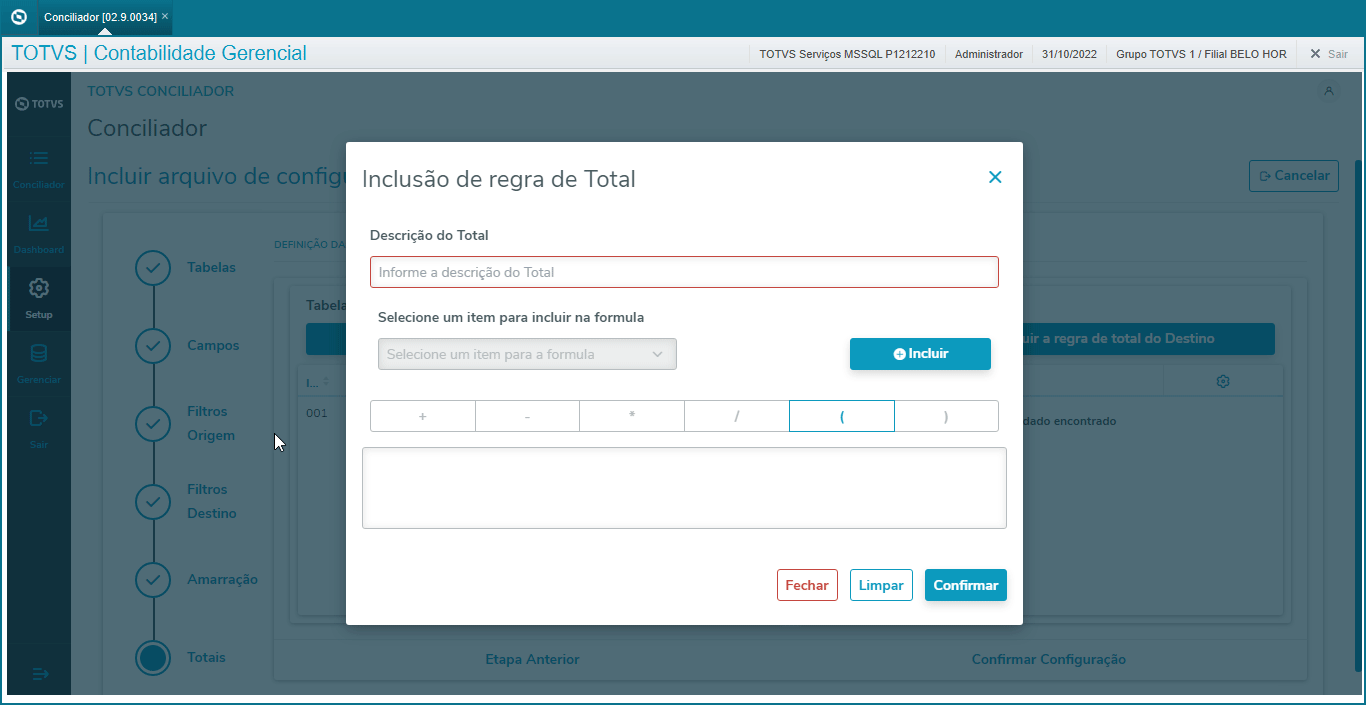Click the Limpar button

[881, 585]
